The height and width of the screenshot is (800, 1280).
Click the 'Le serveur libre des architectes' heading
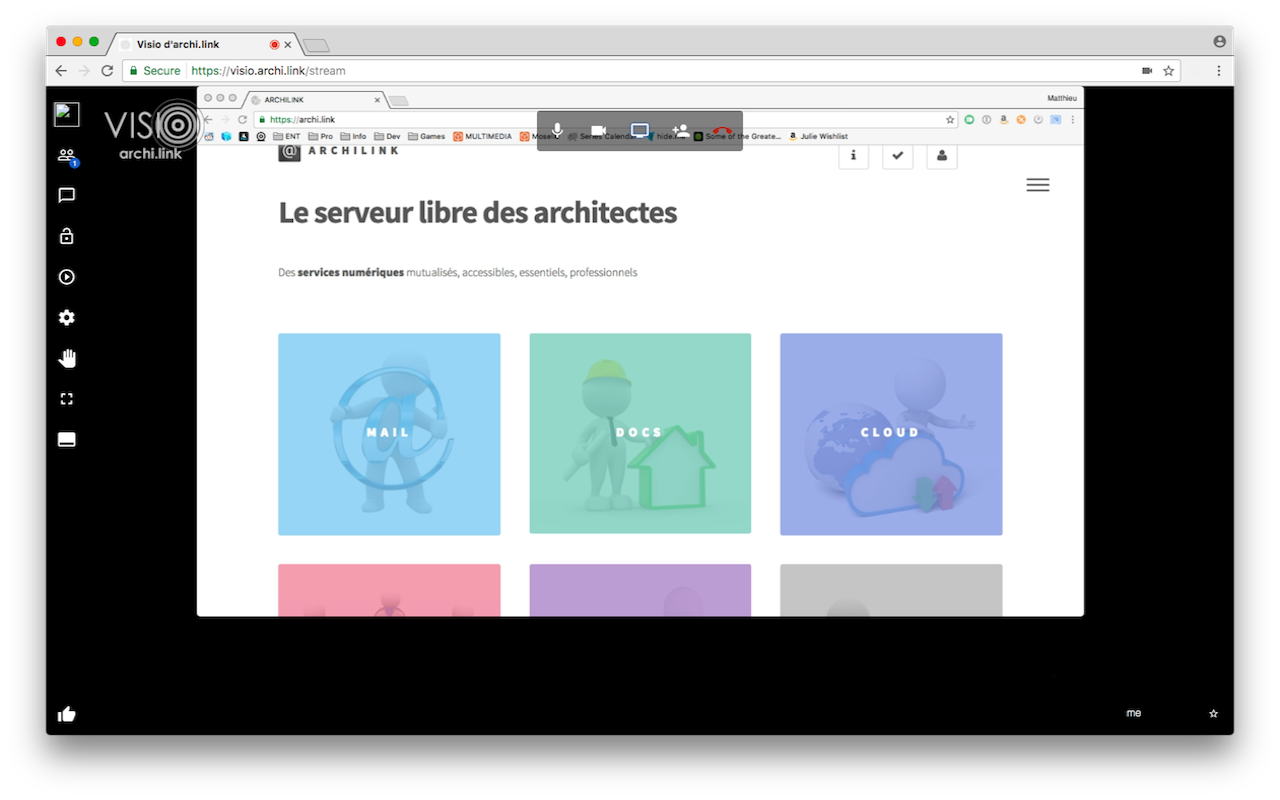pos(478,213)
